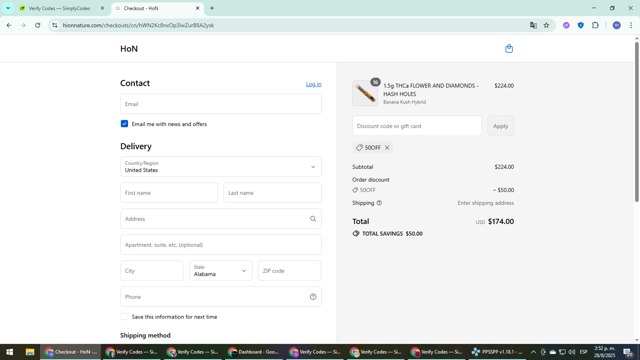640x360 pixels.
Task: Click the blue shield extension icon
Action: (580, 25)
